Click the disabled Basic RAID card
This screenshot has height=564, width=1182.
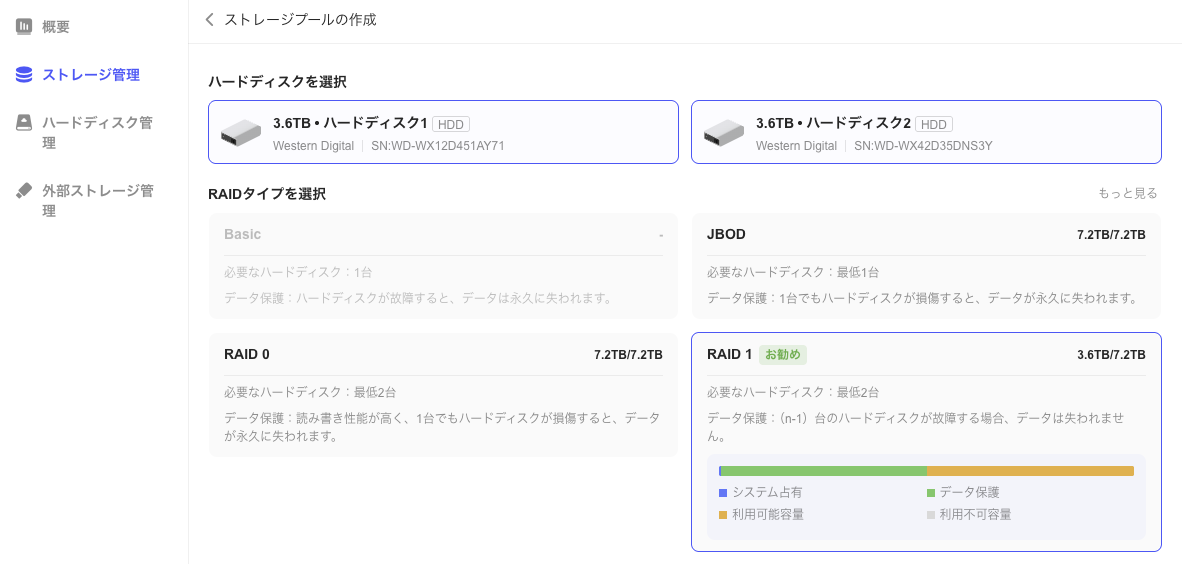(443, 266)
